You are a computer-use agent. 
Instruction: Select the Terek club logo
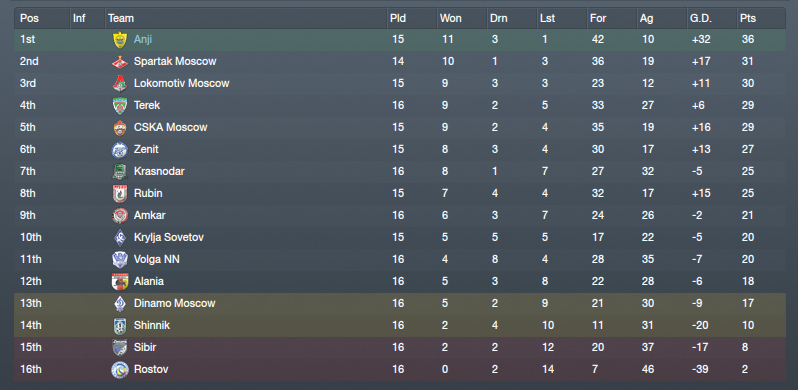pyautogui.click(x=120, y=105)
